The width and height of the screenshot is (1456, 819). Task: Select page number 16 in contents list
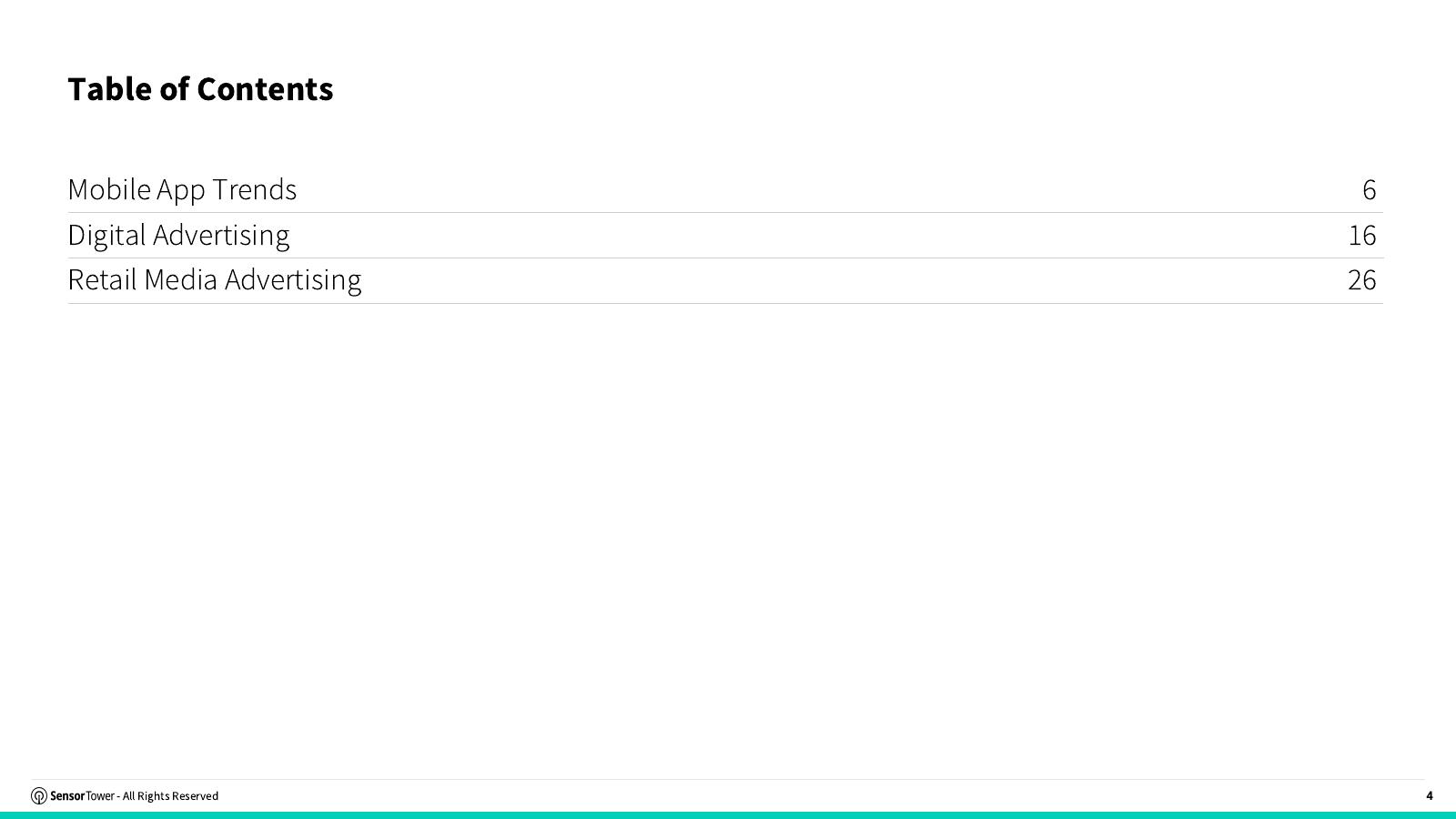pyautogui.click(x=1362, y=236)
